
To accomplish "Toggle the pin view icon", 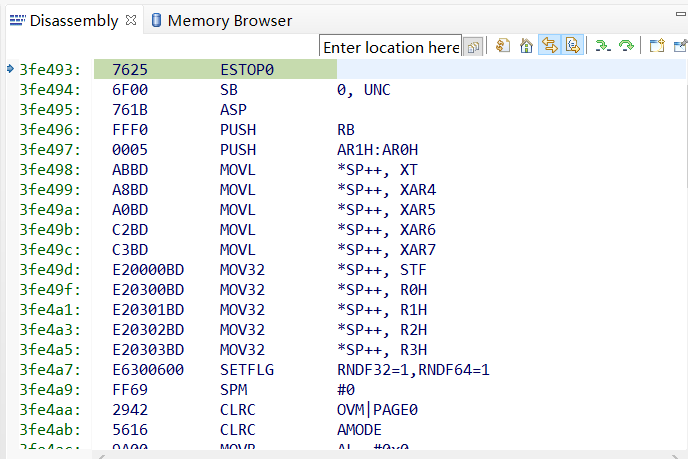I will coord(680,46).
